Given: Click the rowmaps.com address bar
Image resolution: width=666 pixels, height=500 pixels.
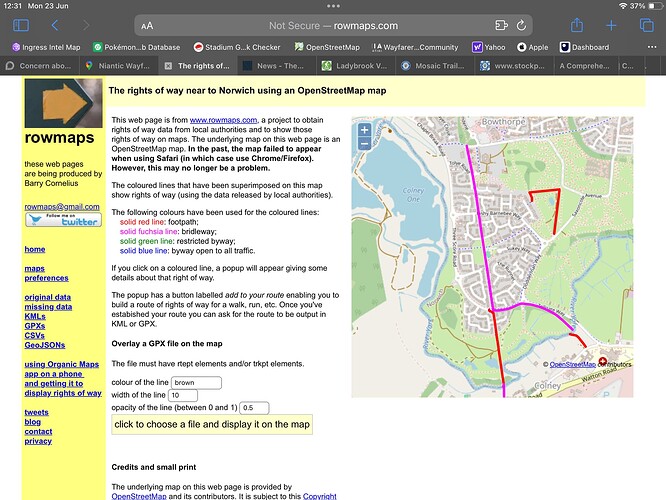Looking at the screenshot, I should pos(333,25).
